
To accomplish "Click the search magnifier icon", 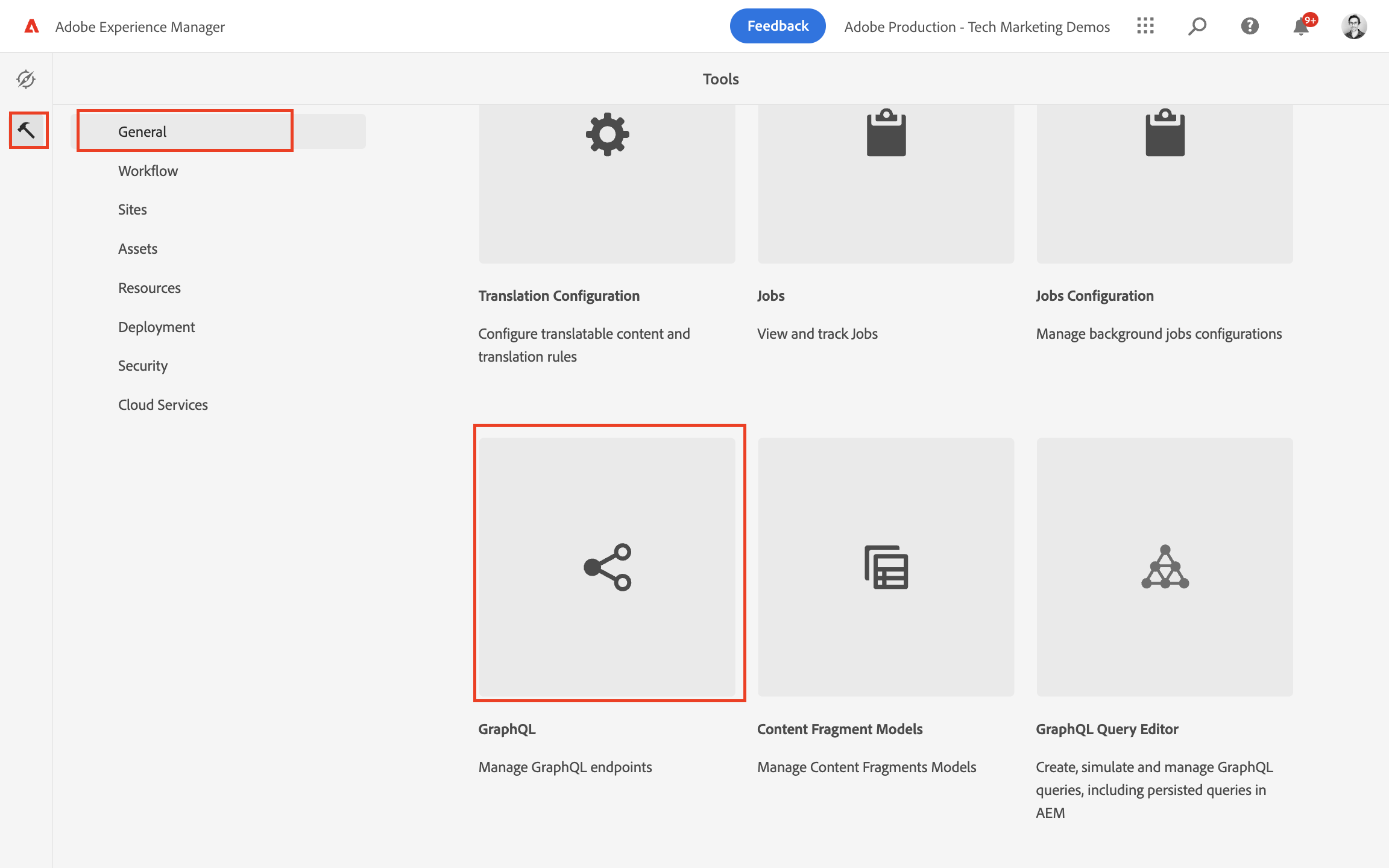I will click(x=1197, y=26).
